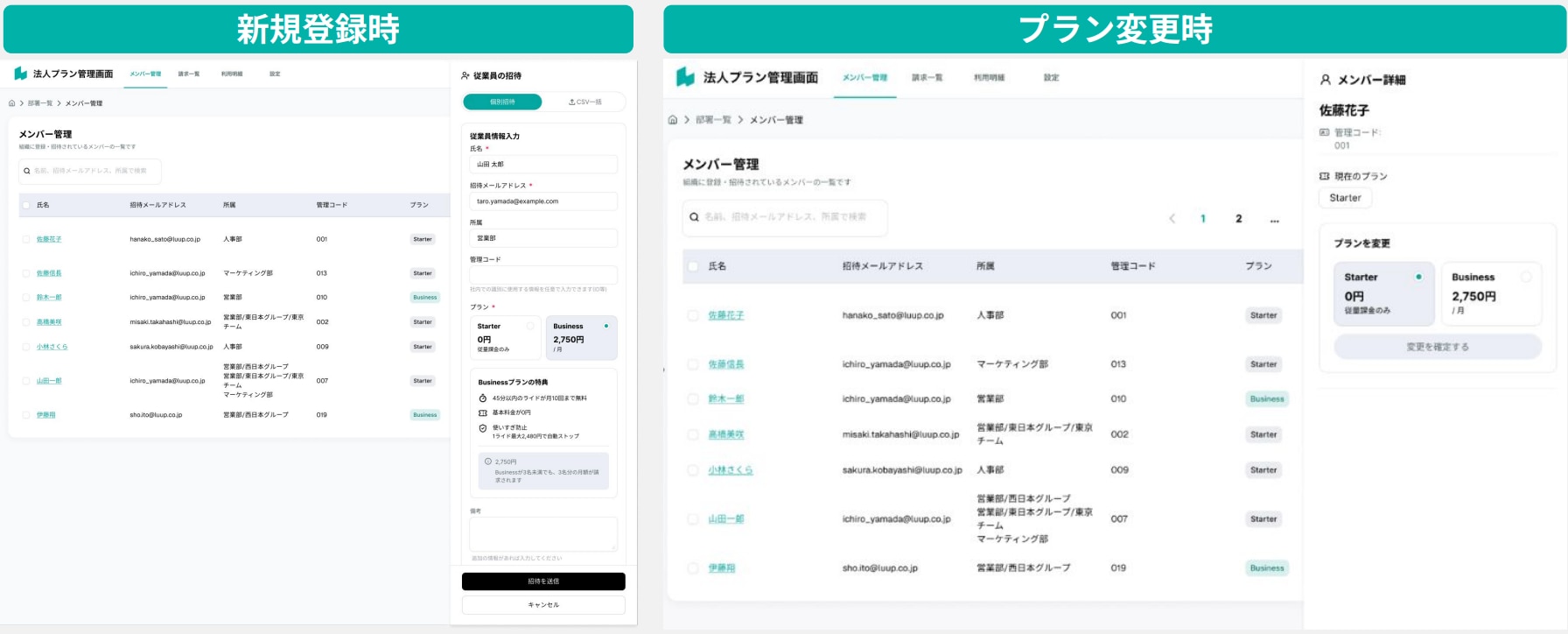The height and width of the screenshot is (634, 1568).
Task: Open 鈴木一郎 link in プラン変更時 member list
Action: pyautogui.click(x=726, y=399)
